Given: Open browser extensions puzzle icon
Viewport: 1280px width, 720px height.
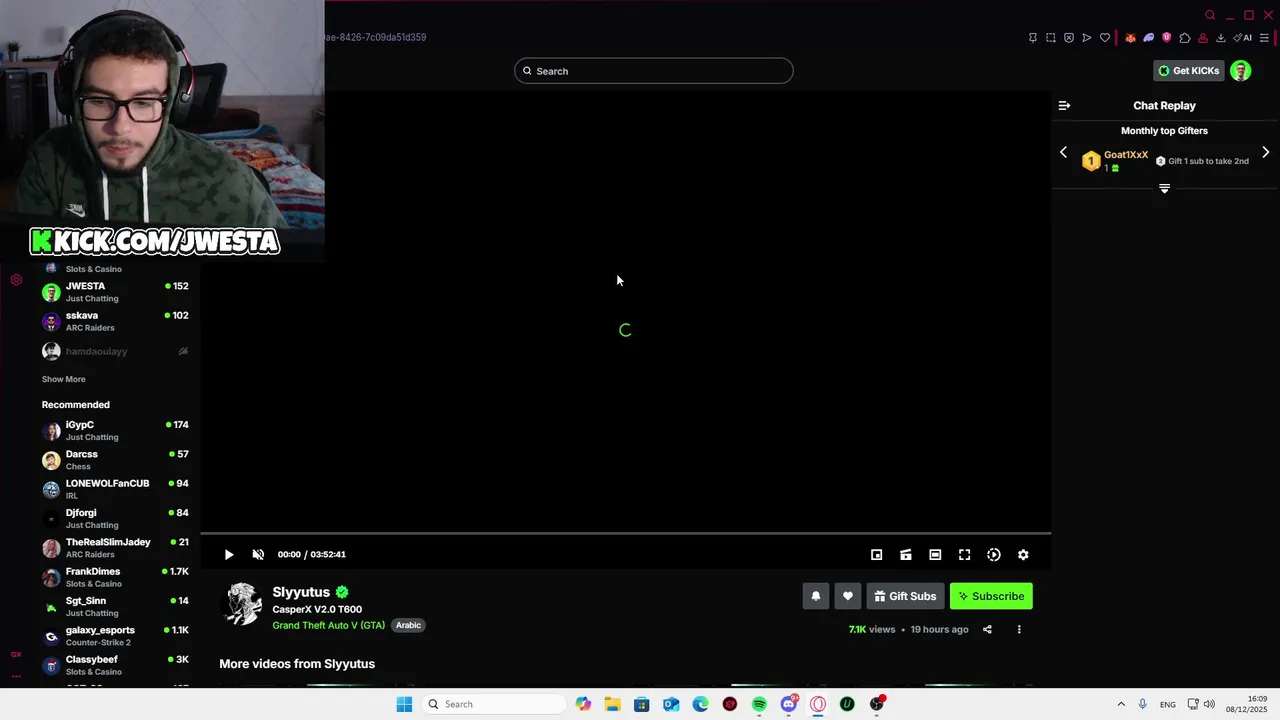Looking at the screenshot, I should pos(1185,38).
